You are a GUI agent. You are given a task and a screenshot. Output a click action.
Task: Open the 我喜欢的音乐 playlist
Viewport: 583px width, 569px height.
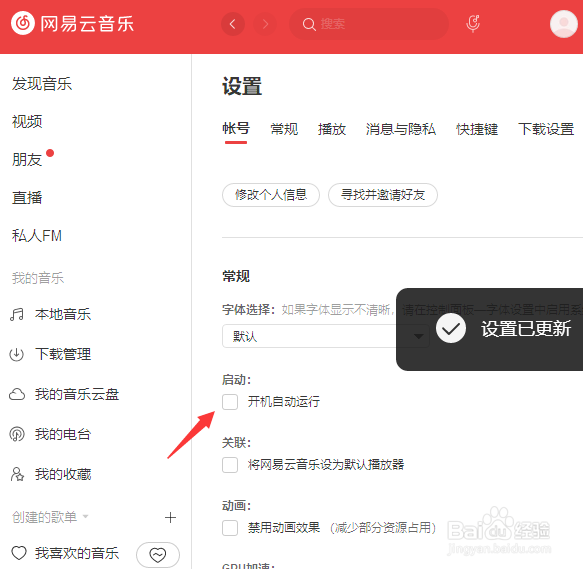pyautogui.click(x=77, y=553)
